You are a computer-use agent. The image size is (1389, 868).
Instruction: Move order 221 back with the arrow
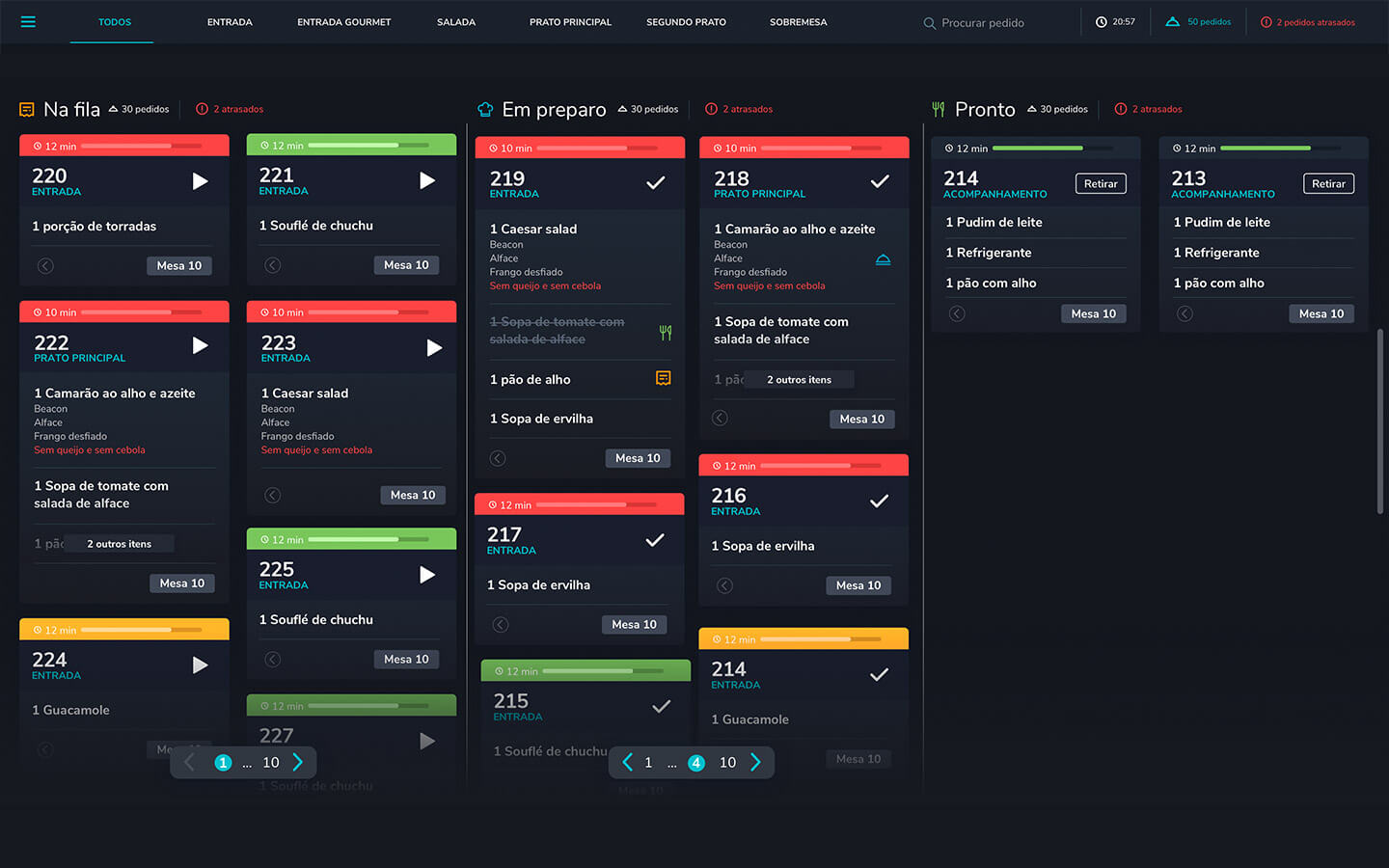point(273,265)
